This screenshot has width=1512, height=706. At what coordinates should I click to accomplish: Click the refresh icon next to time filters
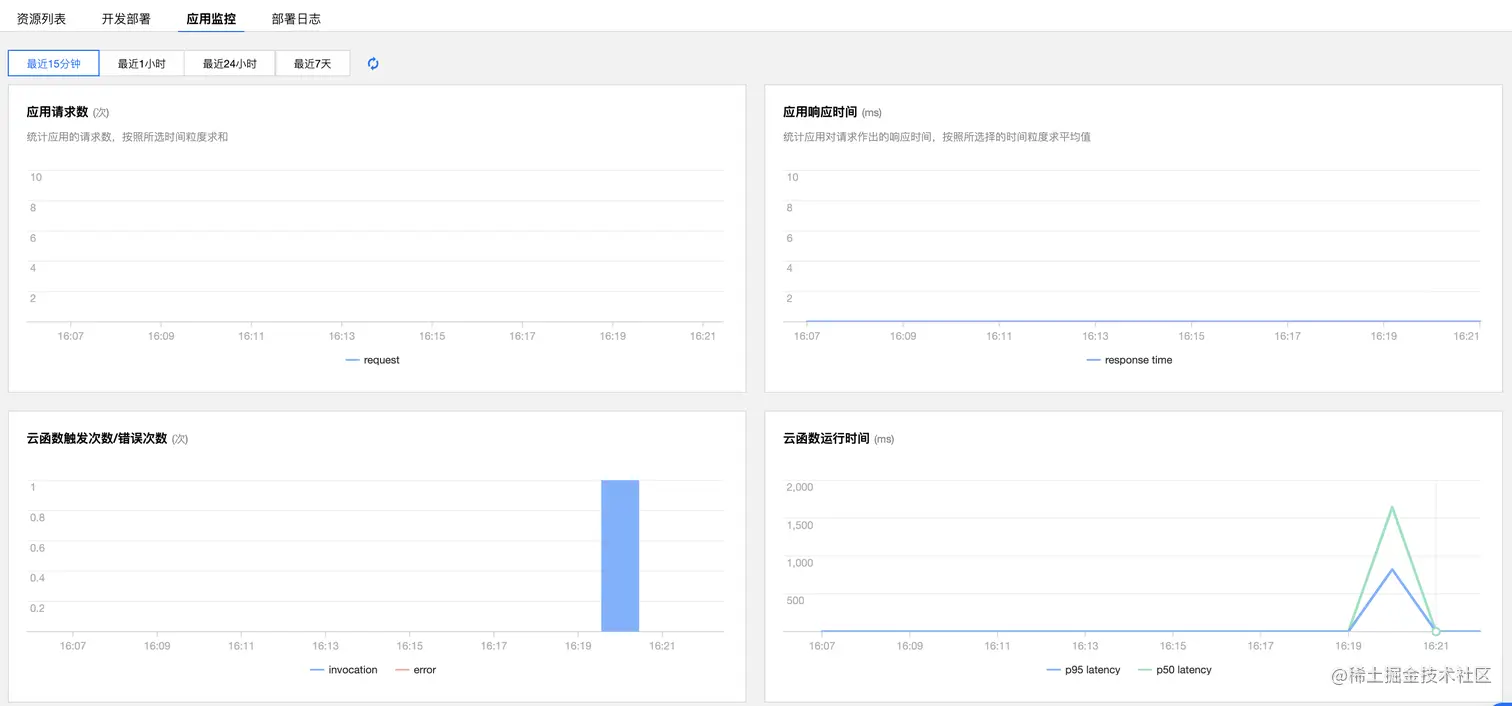[373, 64]
